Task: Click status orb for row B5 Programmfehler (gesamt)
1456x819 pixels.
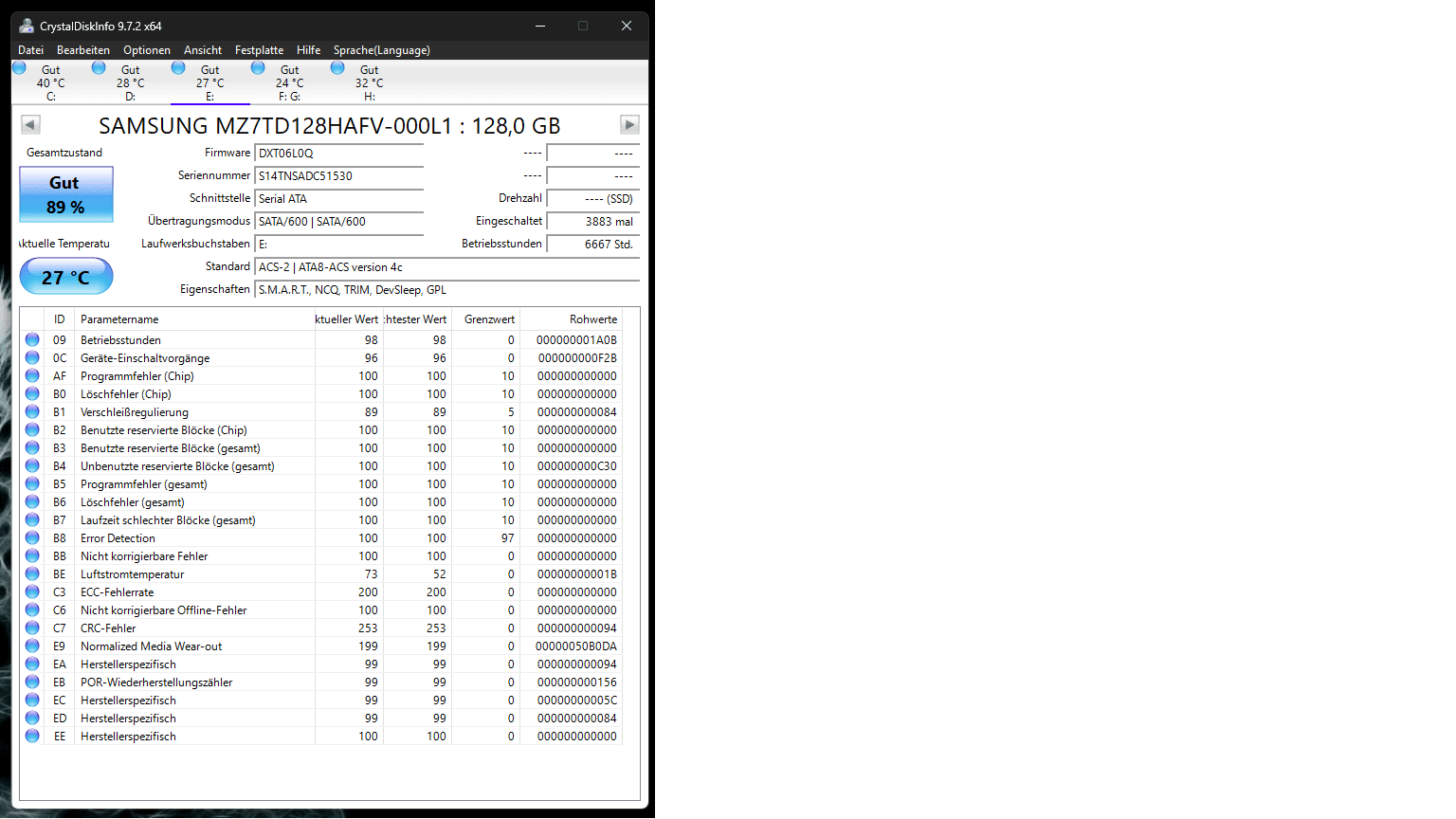Action: [32, 483]
